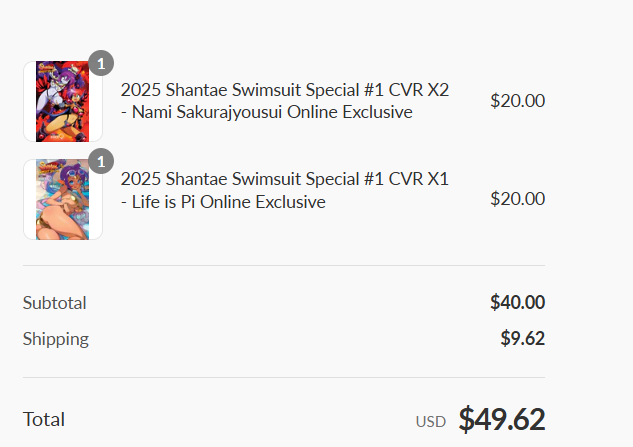This screenshot has height=447, width=633.
Task: Click the $9.62 shipping cost
Action: [x=523, y=338]
